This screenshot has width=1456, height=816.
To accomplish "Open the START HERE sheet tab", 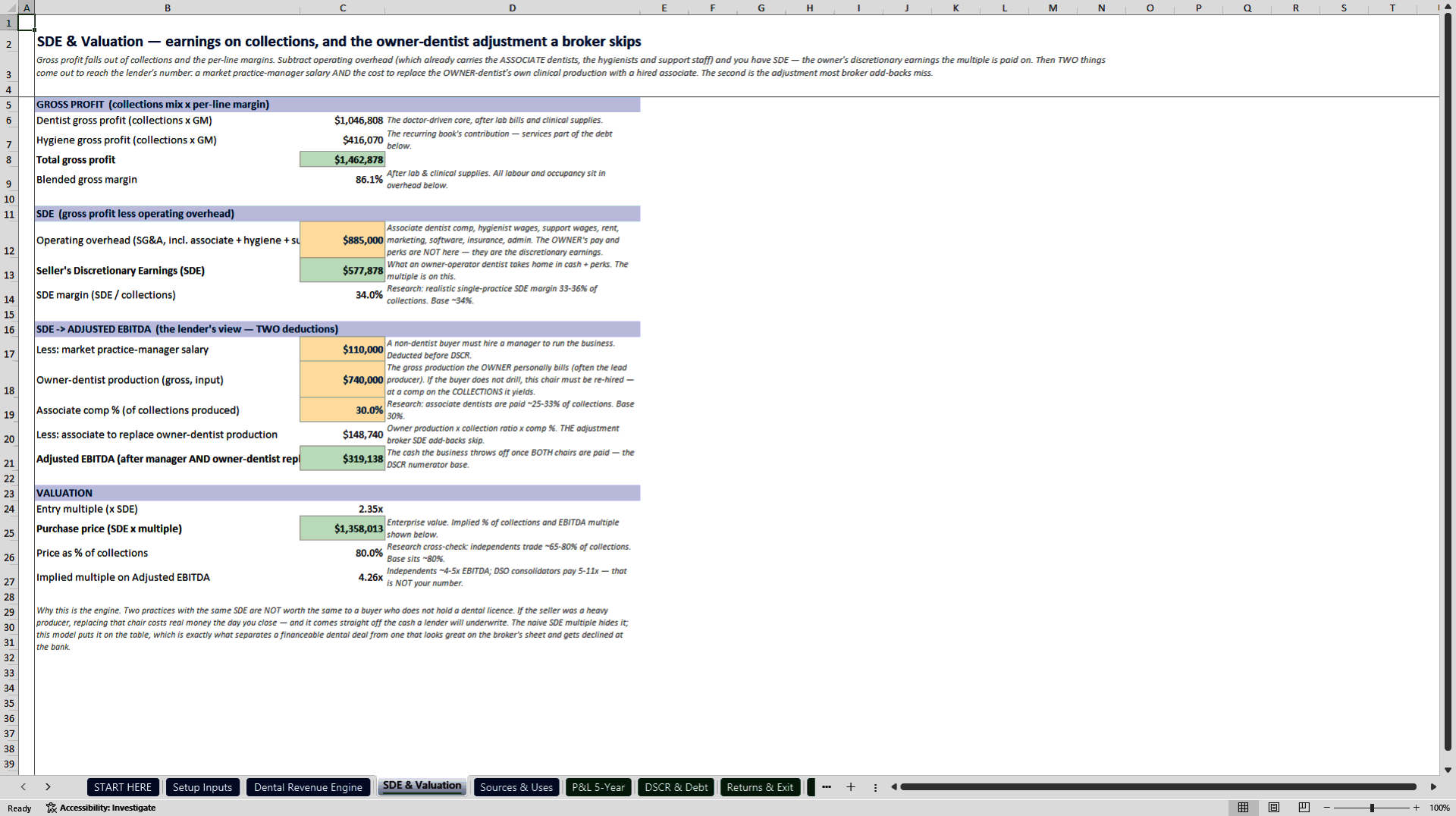I will (123, 787).
